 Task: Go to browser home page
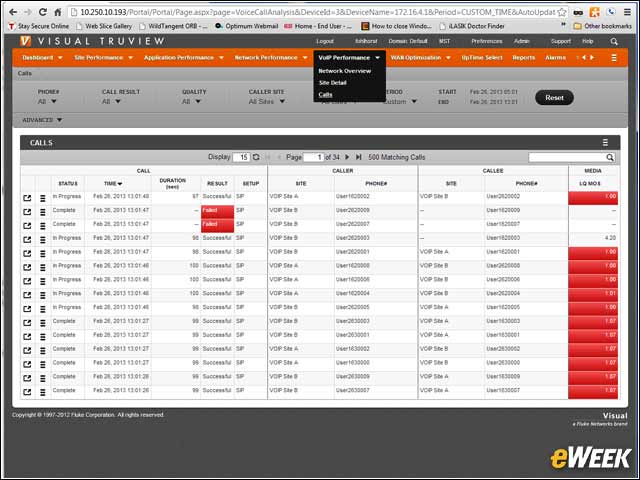pyautogui.click(x=58, y=12)
